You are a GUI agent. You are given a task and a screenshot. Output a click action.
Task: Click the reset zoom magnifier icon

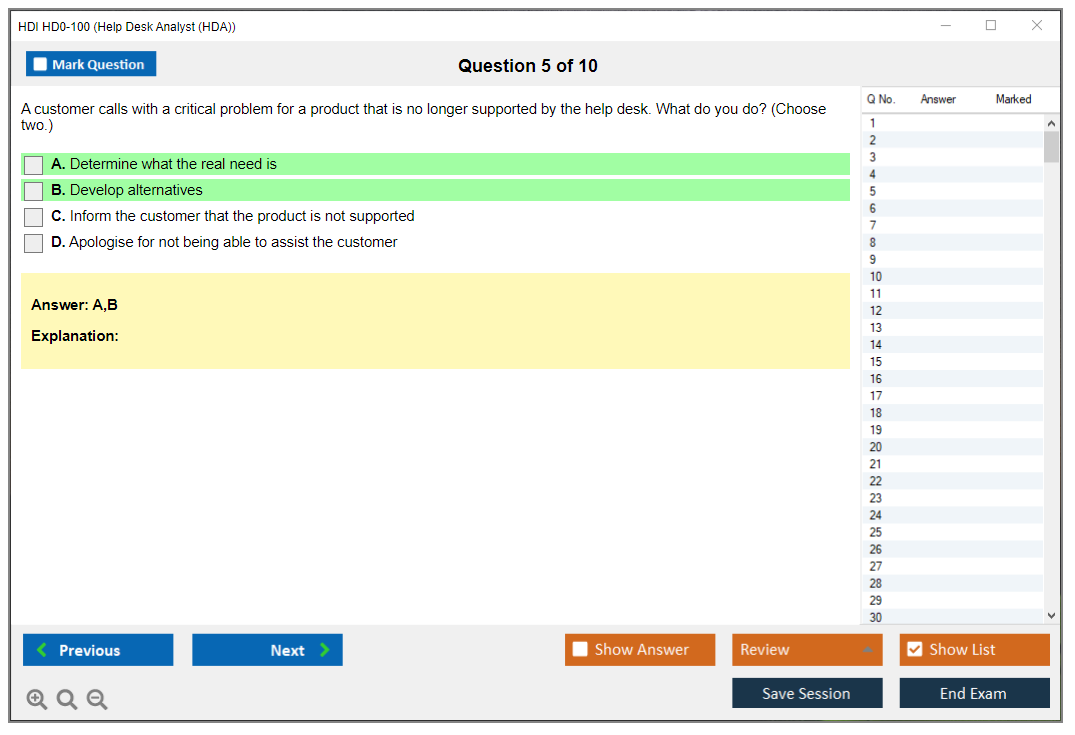tap(67, 700)
